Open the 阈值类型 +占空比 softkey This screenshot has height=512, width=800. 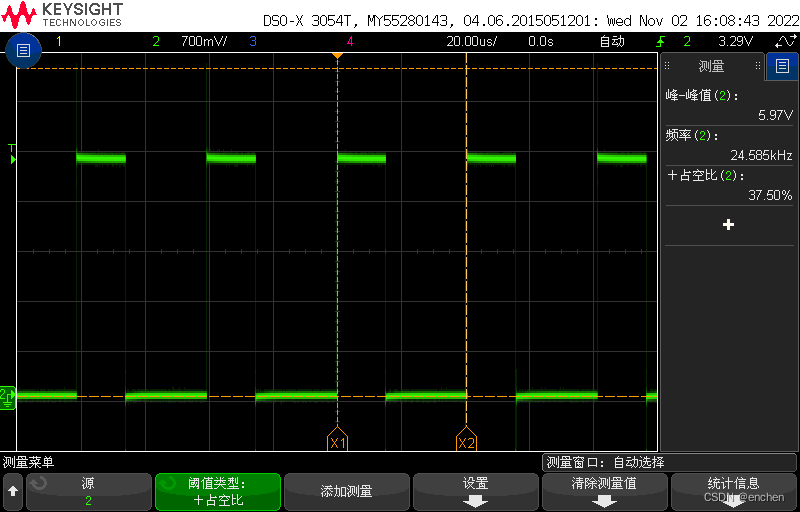click(x=218, y=492)
